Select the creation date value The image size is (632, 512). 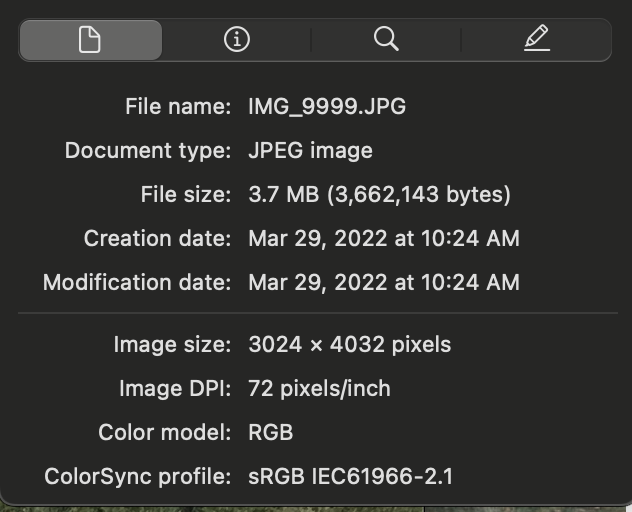[x=383, y=239]
